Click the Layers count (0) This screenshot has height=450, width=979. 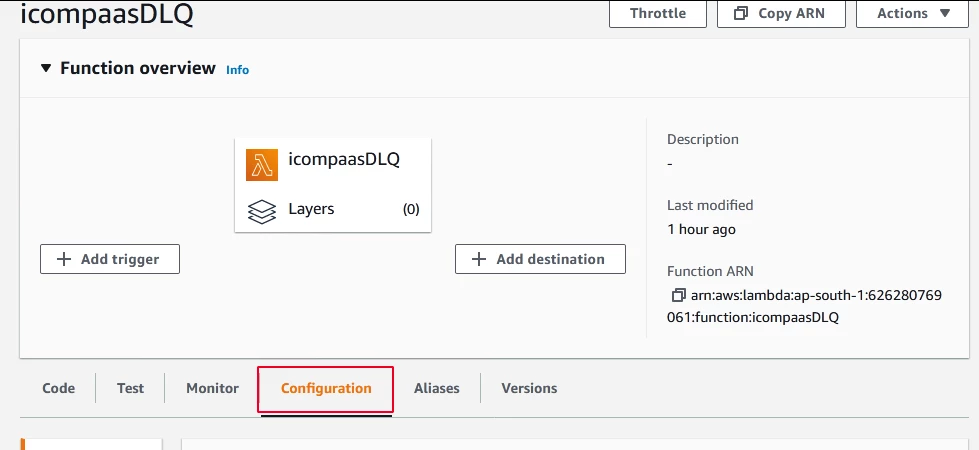coord(411,210)
